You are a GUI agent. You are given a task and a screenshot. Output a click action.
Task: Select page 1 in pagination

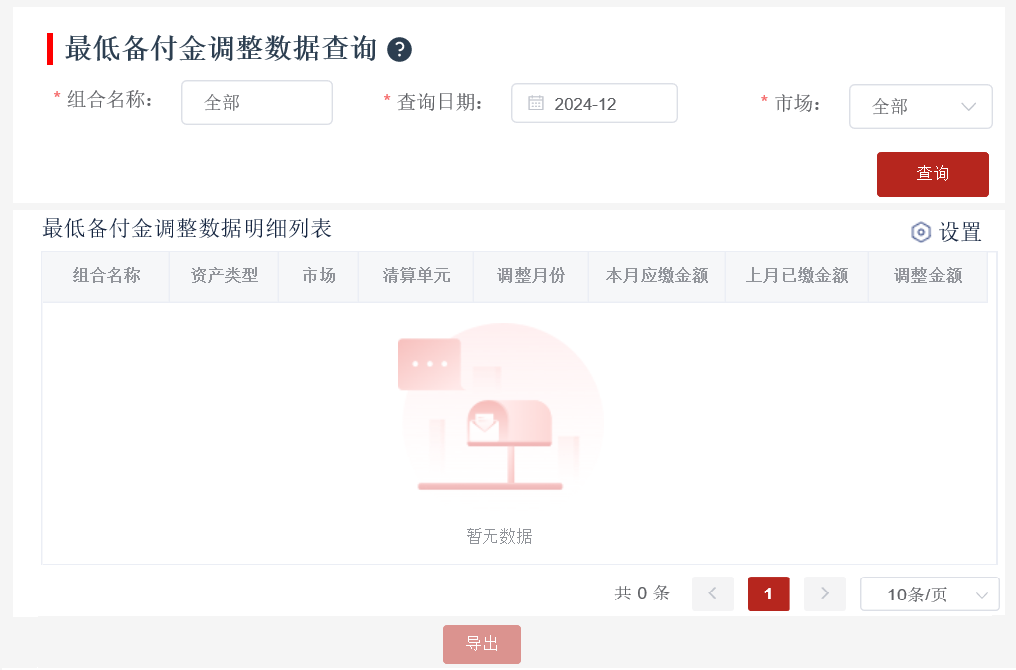point(768,594)
